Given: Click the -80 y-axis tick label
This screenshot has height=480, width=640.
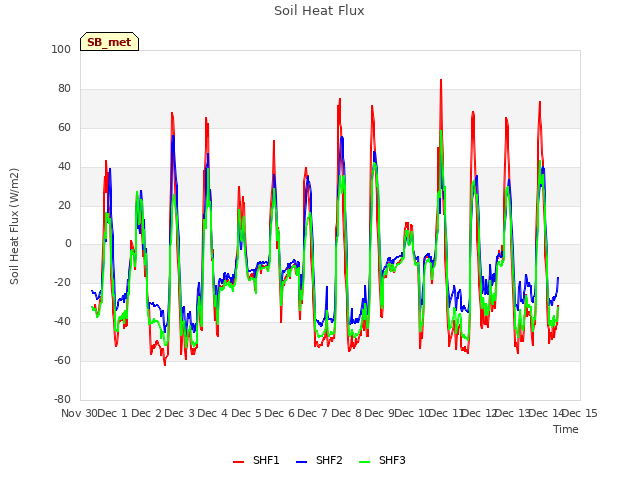Looking at the screenshot, I should [x=62, y=399].
